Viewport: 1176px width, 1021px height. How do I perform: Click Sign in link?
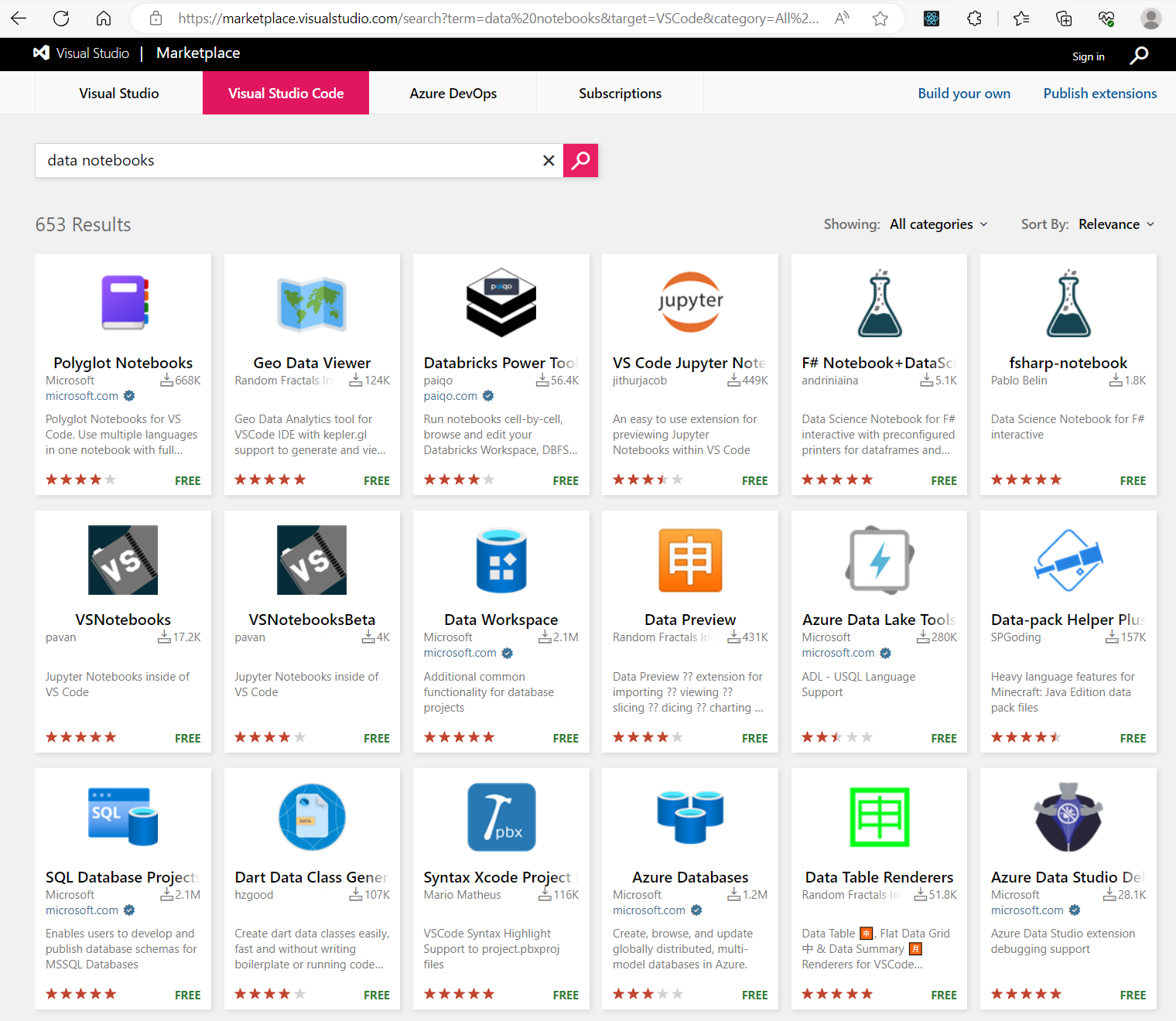[1088, 56]
